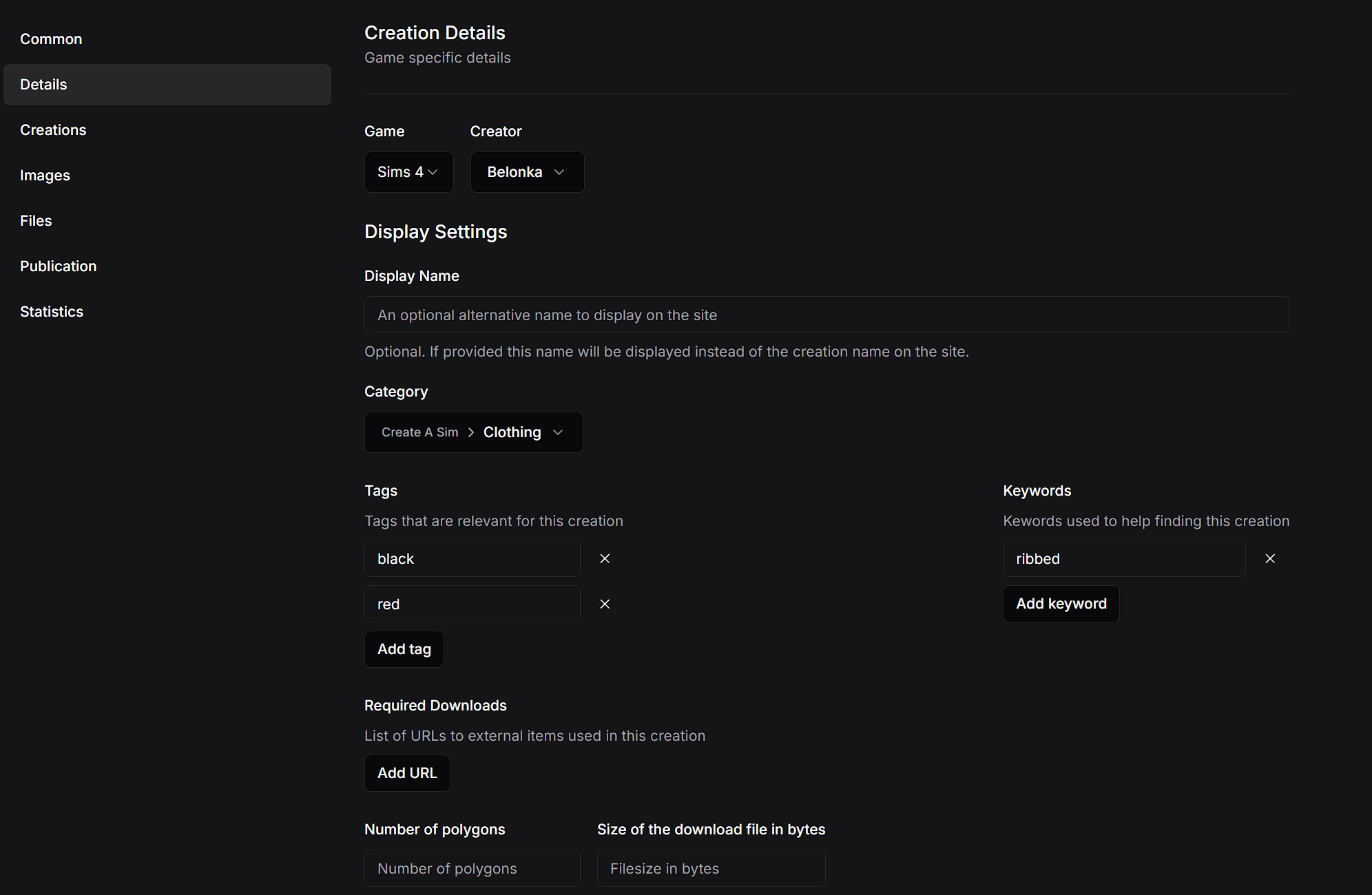Open the Creations section
Image resolution: width=1372 pixels, height=895 pixels.
(x=53, y=130)
